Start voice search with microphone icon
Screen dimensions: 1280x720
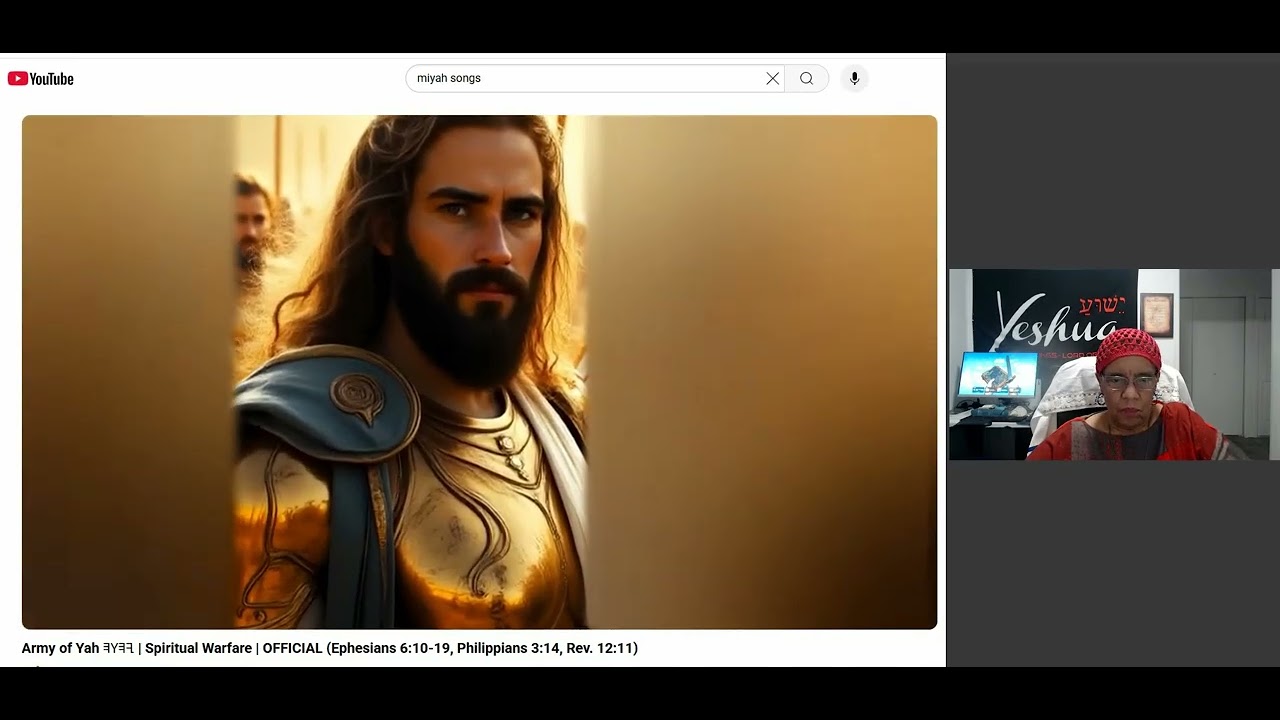click(x=854, y=78)
